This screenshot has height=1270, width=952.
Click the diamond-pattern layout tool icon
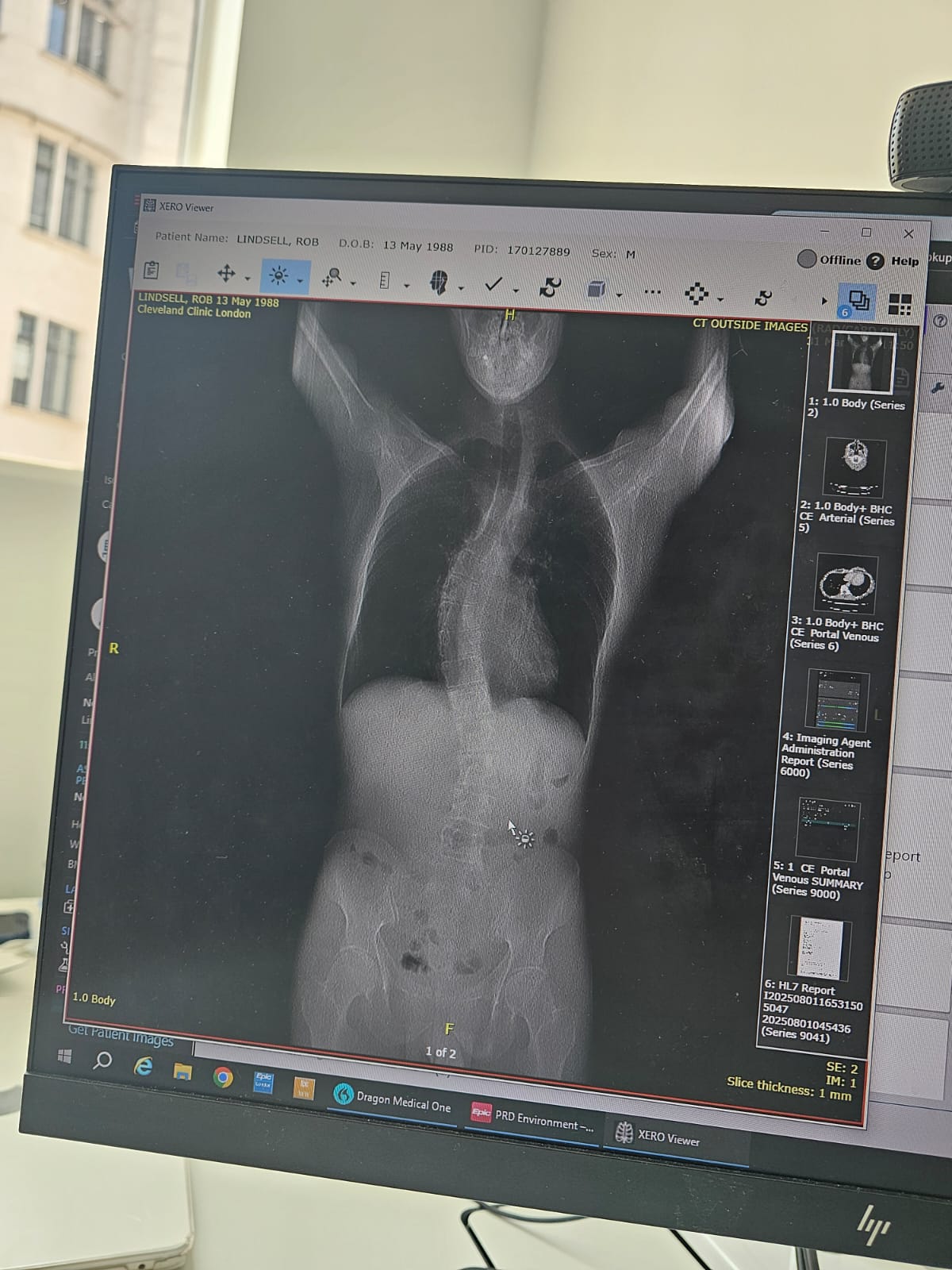pyautogui.click(x=697, y=294)
